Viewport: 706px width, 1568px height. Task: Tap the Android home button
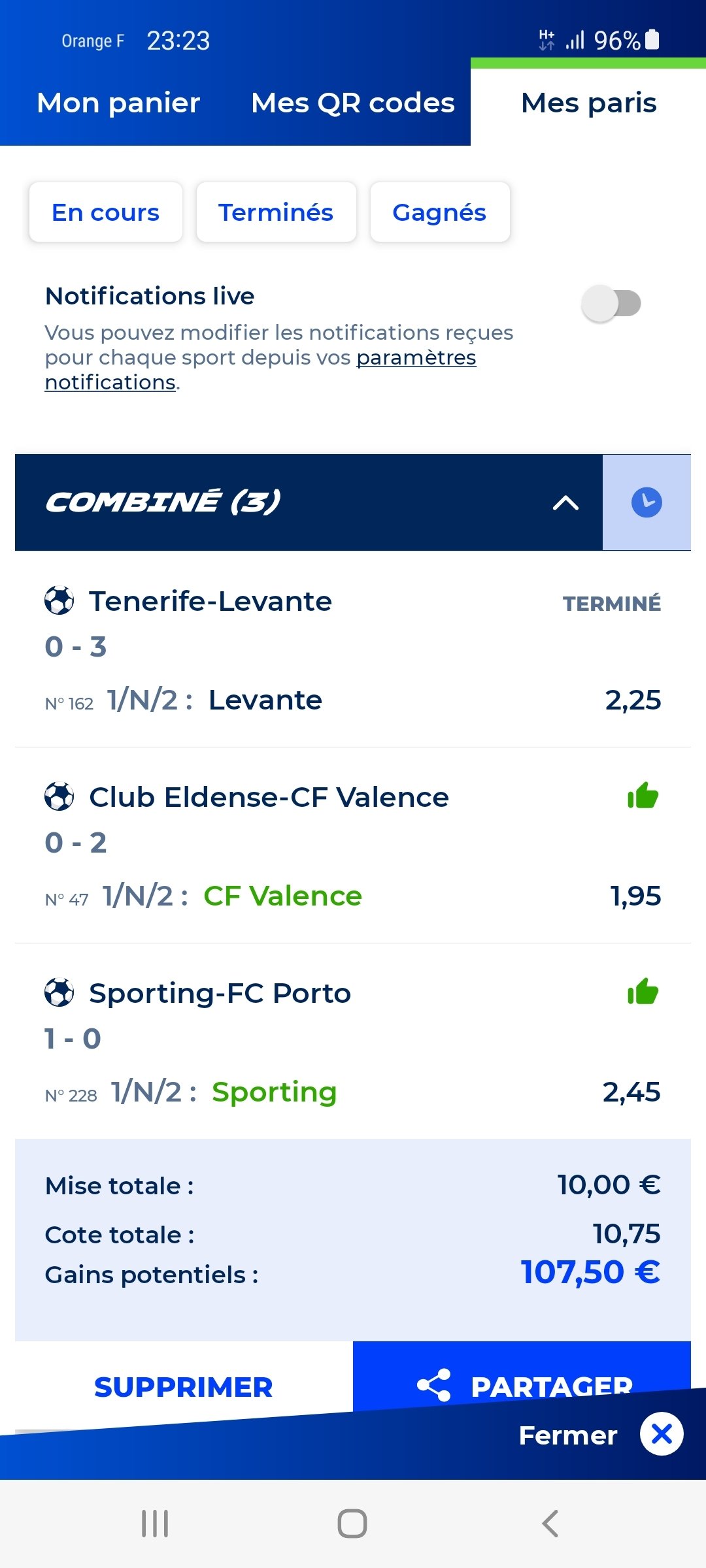(x=352, y=1524)
